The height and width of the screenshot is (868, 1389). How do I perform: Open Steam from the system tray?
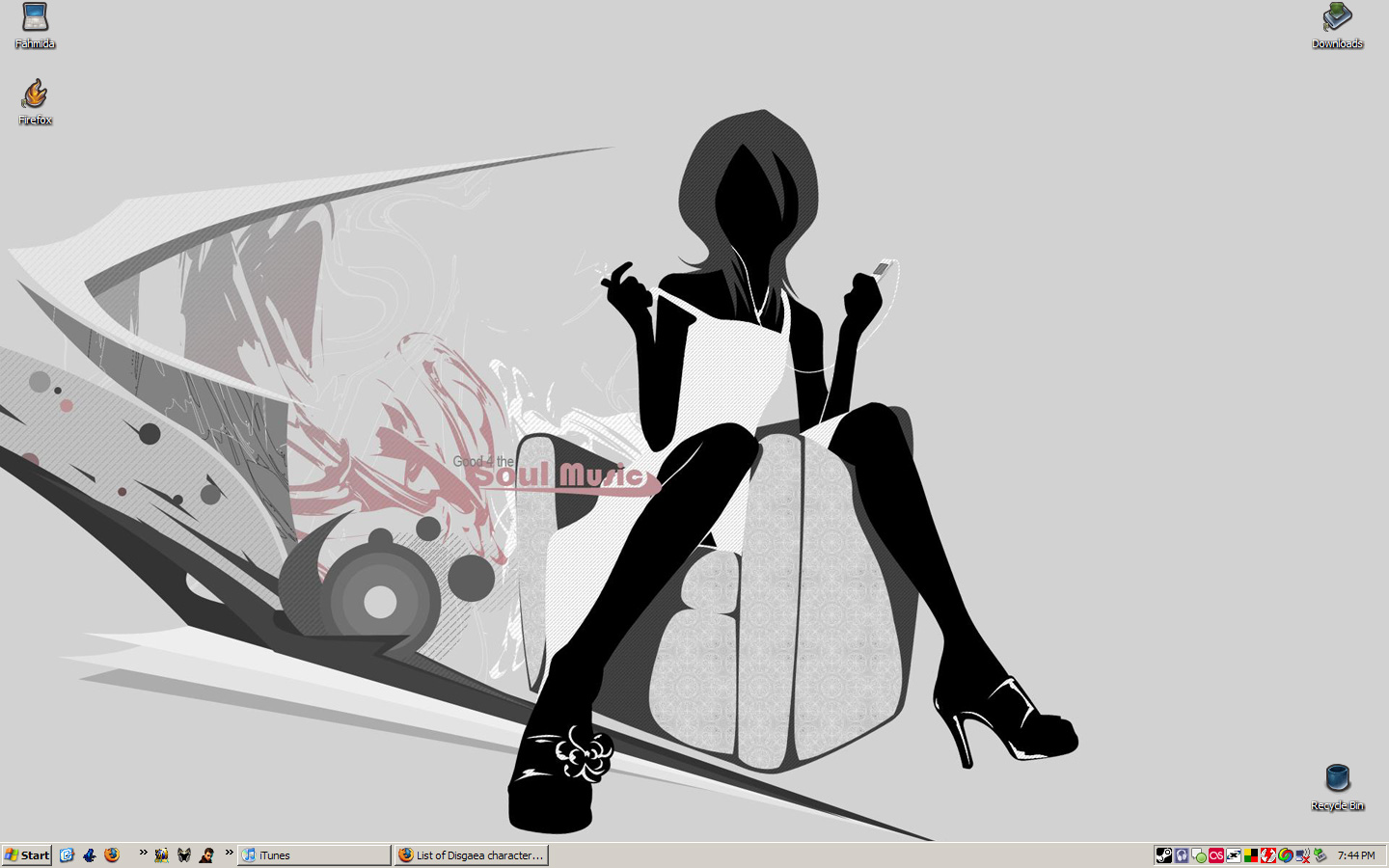tap(1164, 854)
